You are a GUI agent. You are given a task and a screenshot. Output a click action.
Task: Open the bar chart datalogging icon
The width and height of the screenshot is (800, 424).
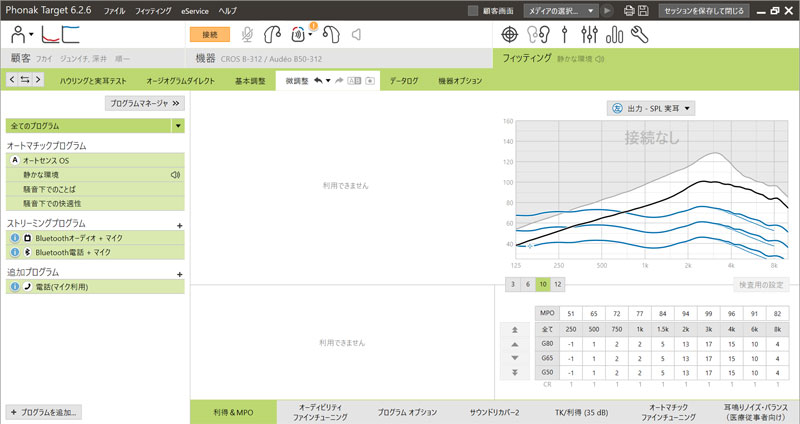pos(614,35)
